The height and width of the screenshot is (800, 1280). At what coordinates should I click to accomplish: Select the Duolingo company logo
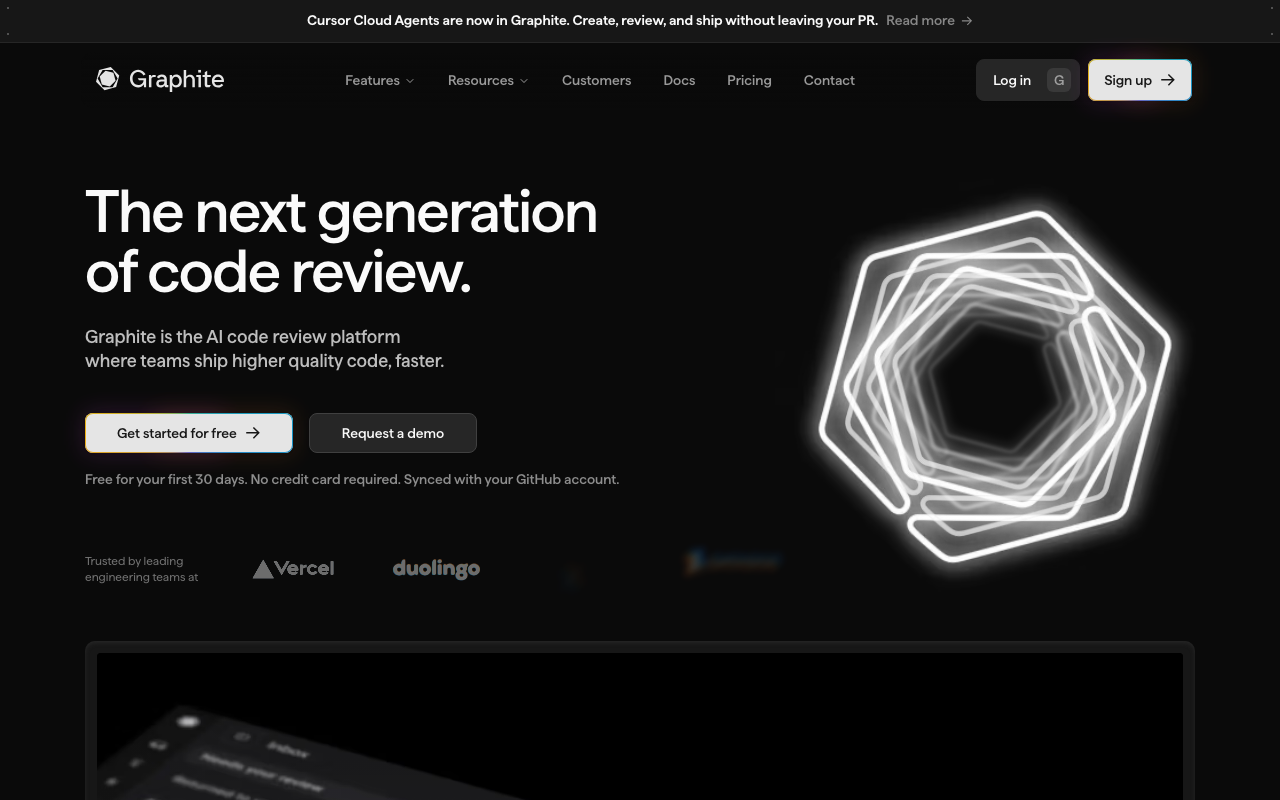[x=436, y=568]
